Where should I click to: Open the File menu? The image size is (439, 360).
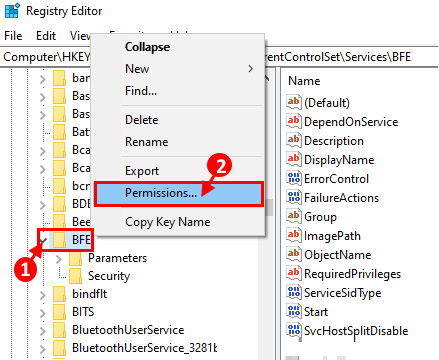[x=13, y=36]
